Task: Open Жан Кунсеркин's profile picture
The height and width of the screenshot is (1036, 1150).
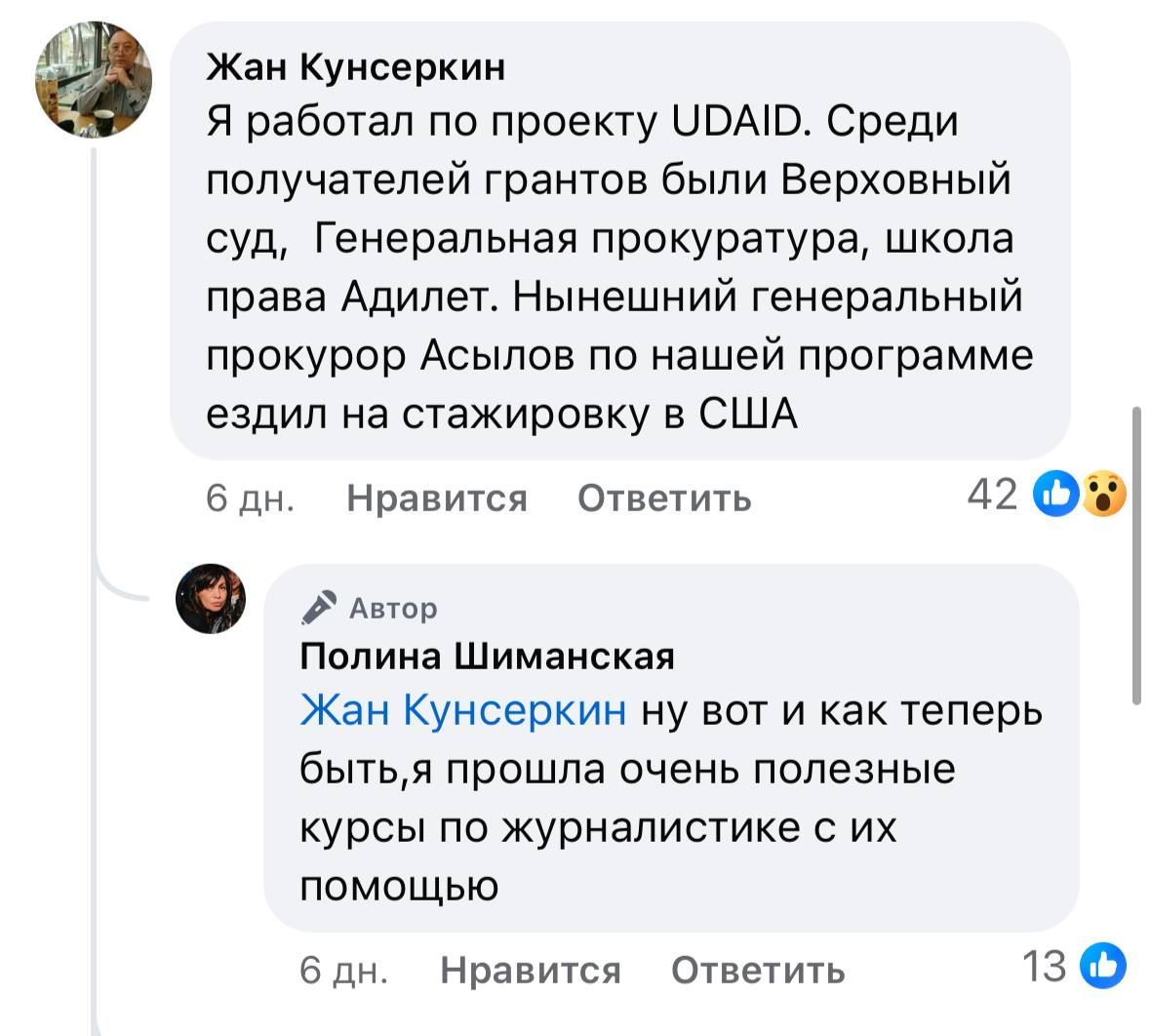Action: 94,80
